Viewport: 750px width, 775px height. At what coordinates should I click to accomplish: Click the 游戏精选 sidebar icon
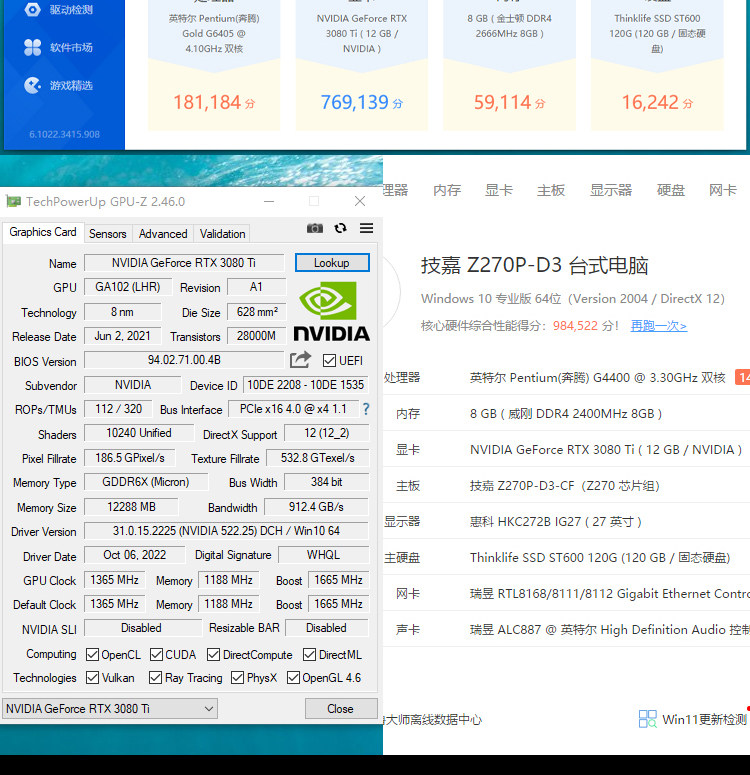coord(33,85)
